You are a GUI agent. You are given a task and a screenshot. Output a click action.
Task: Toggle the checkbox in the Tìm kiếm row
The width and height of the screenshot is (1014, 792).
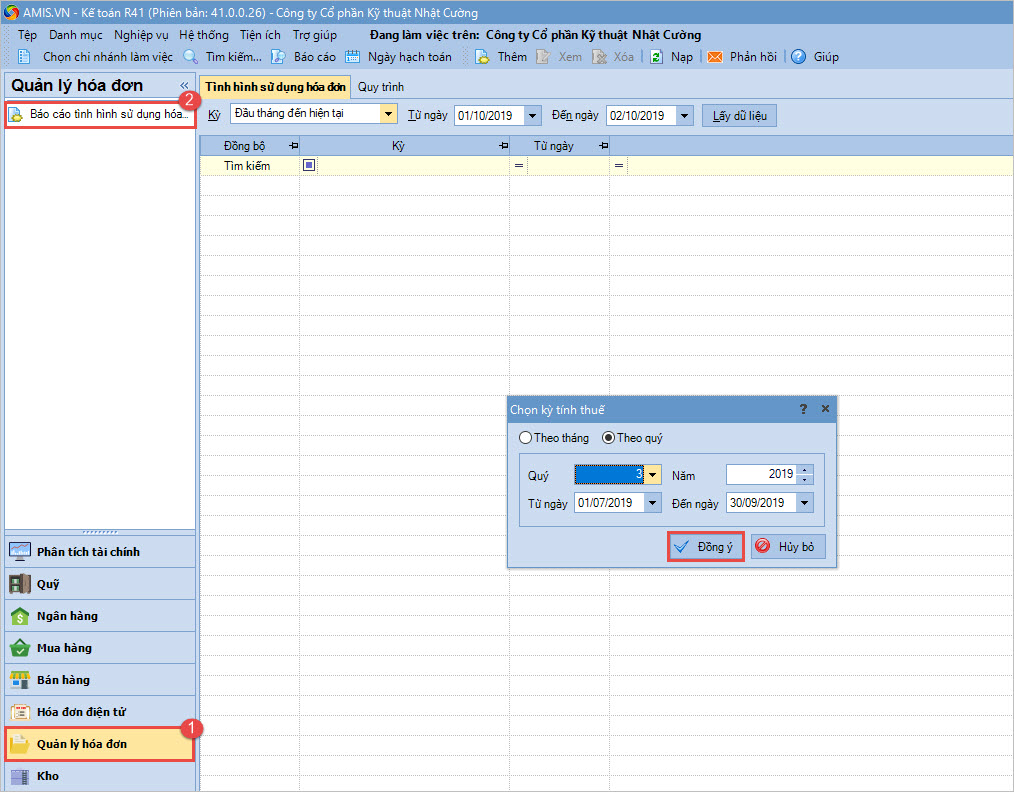pos(309,166)
